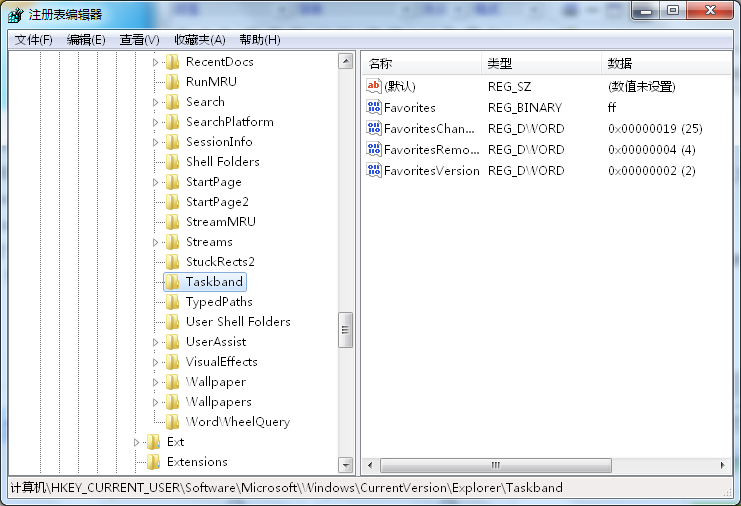This screenshot has width=741, height=506.
Task: Click the SessionInfo folder icon
Action: tap(172, 142)
